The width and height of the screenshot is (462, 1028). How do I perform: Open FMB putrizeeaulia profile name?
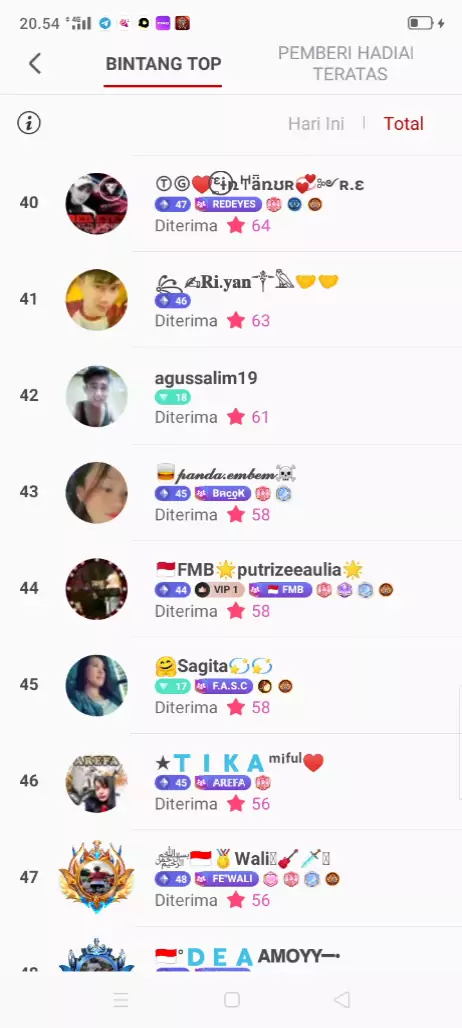pos(260,570)
